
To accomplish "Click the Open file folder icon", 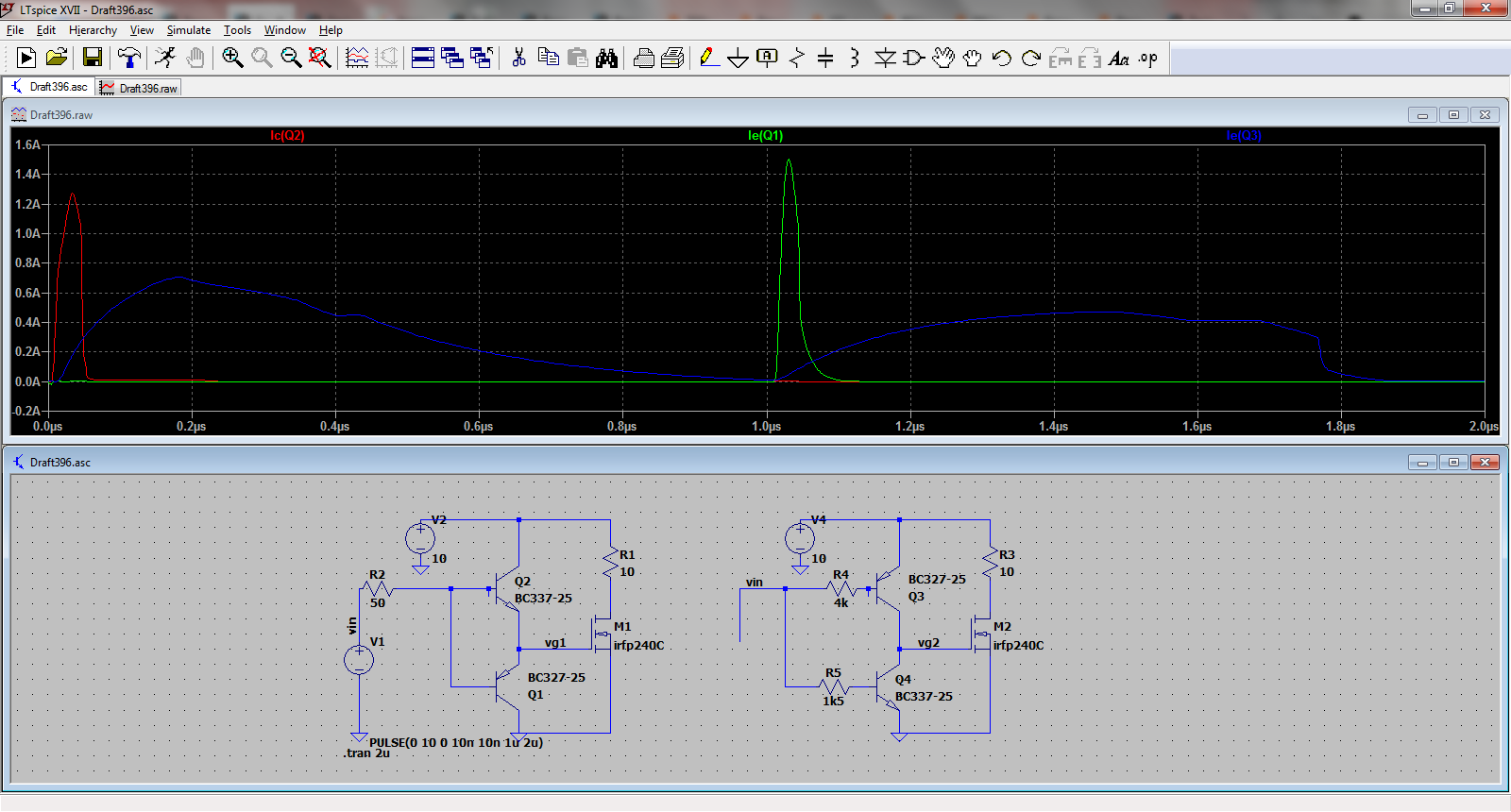I will pos(57,59).
